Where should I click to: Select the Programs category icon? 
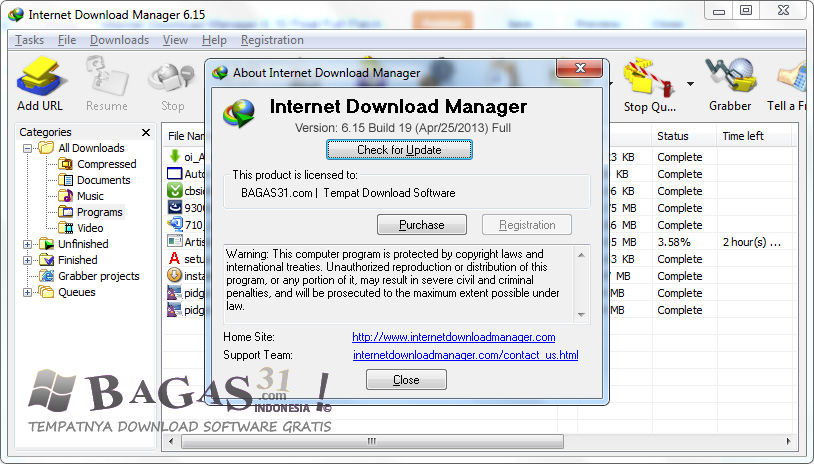tap(65, 212)
